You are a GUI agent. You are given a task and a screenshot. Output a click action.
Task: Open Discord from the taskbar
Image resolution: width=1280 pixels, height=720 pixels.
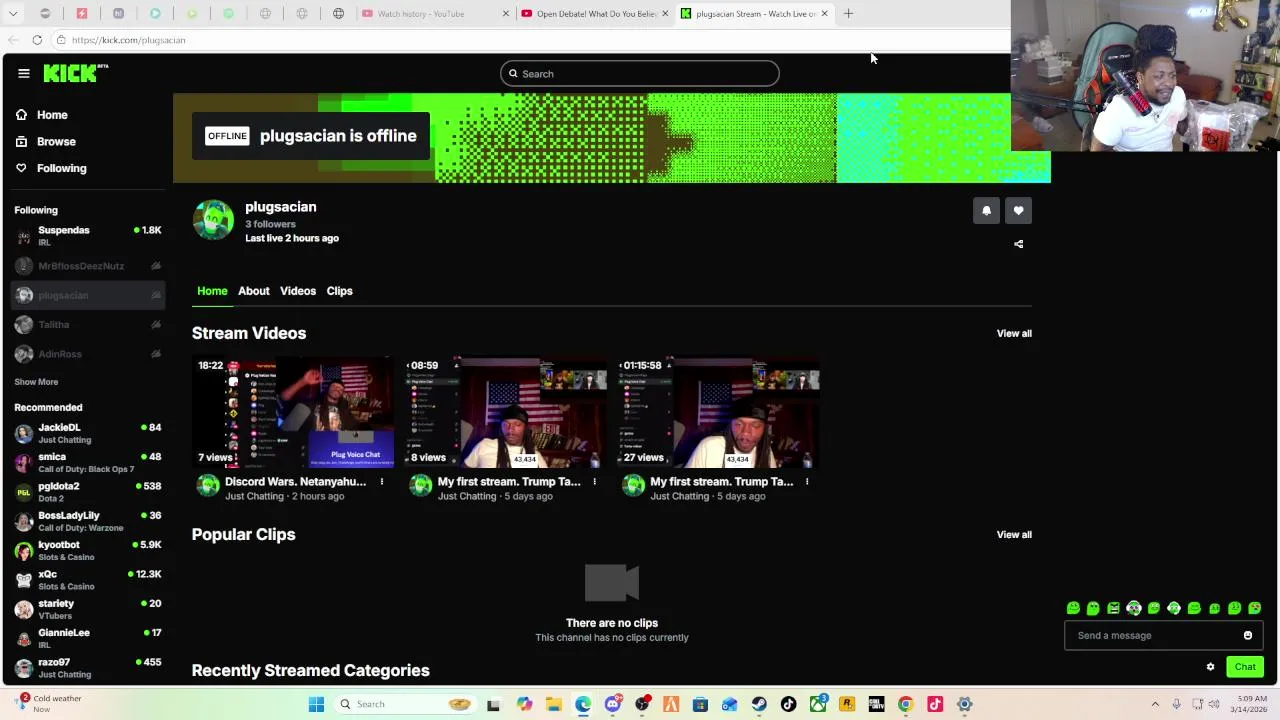pos(612,704)
